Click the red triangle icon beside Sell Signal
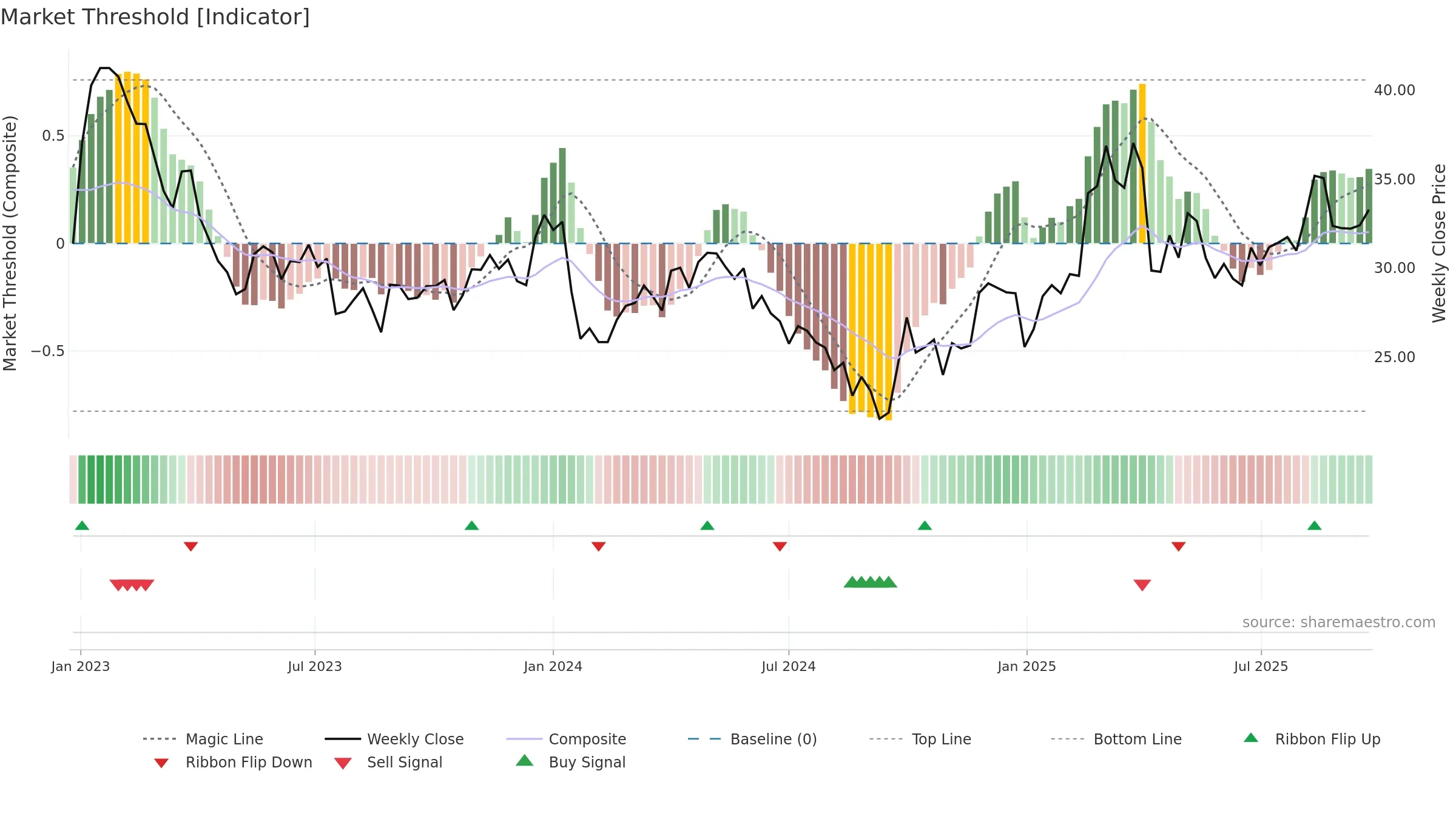 click(343, 763)
